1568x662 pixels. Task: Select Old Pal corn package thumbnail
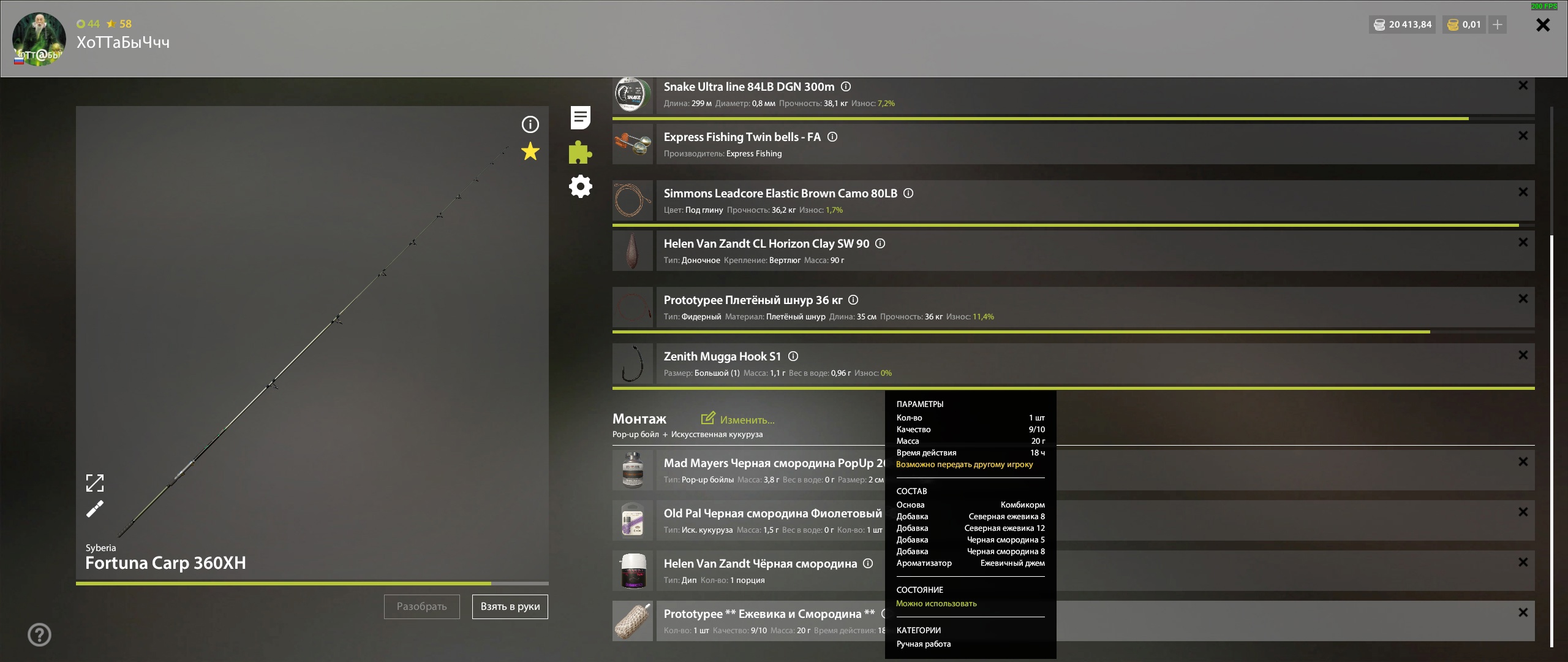click(x=633, y=520)
